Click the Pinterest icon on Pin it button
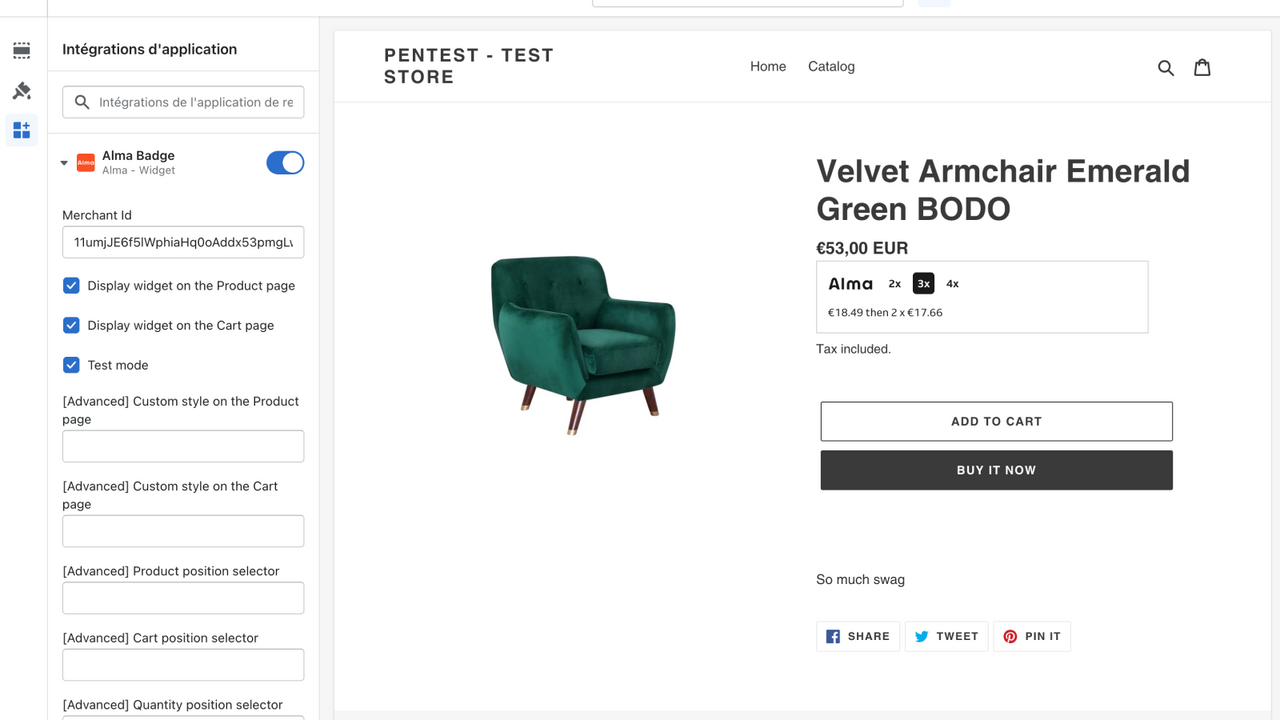1280x720 pixels. coord(1010,636)
